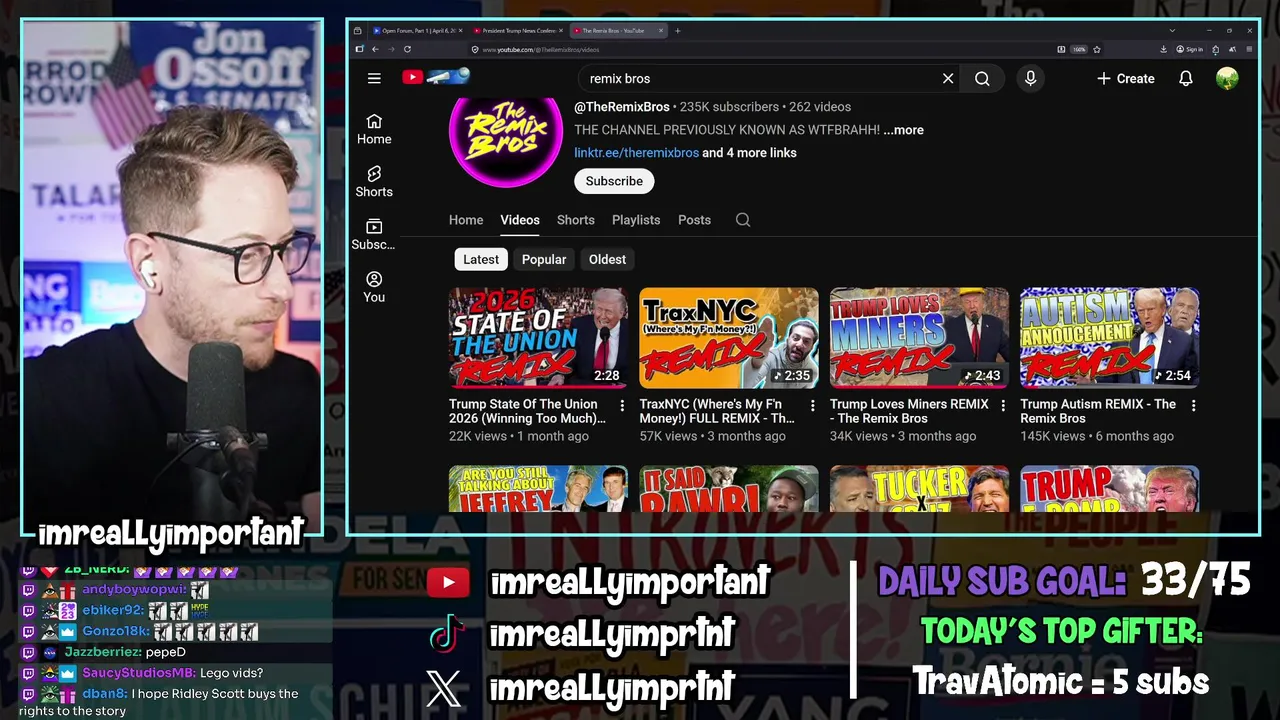1280x720 pixels.
Task: Play the Autism Announcement REMIX thumbnail
Action: [x=1109, y=338]
